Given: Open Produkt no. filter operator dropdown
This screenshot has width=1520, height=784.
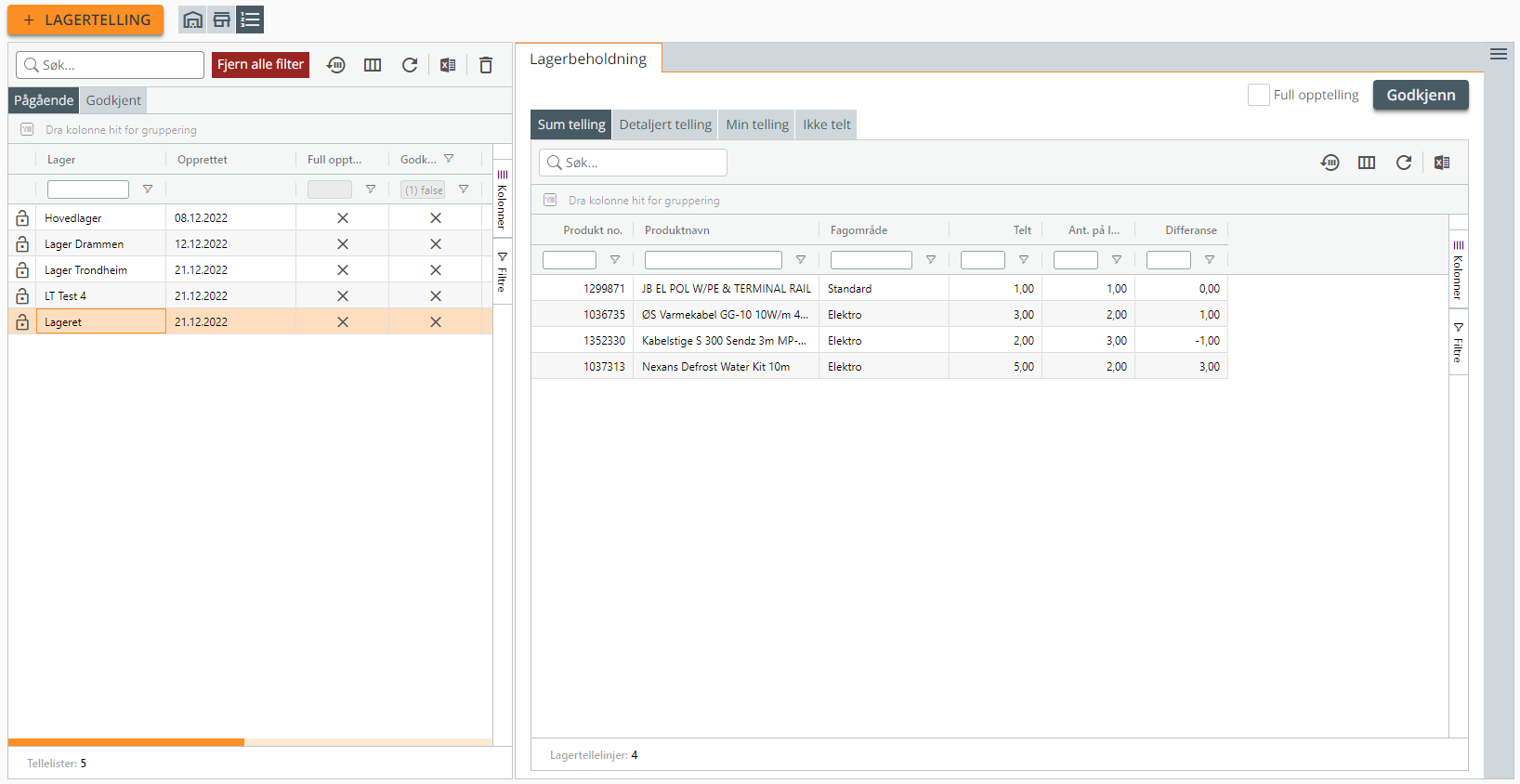Looking at the screenshot, I should point(614,260).
